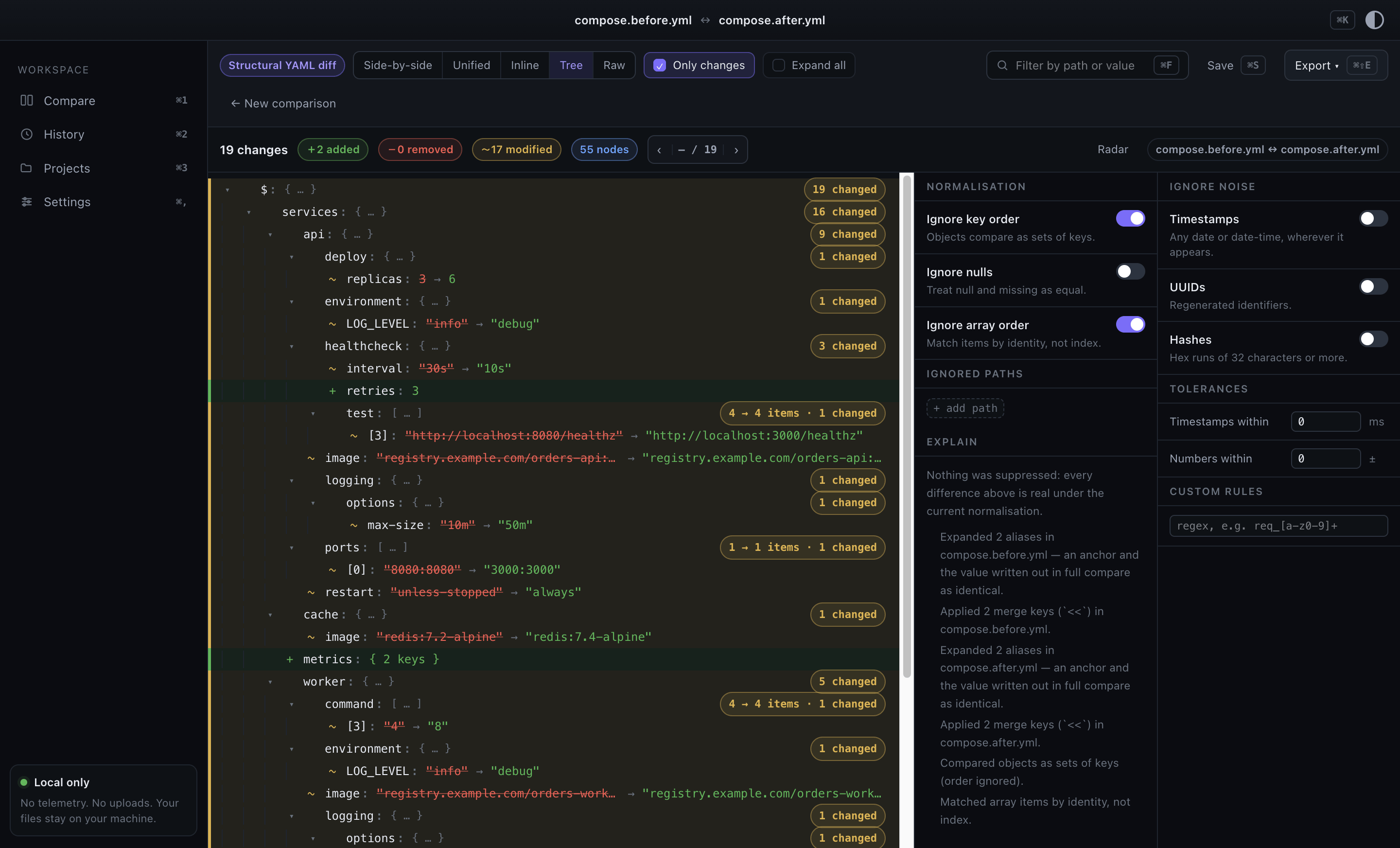Select the redis image row under cache
The width and height of the screenshot is (1400, 848).
(x=554, y=637)
